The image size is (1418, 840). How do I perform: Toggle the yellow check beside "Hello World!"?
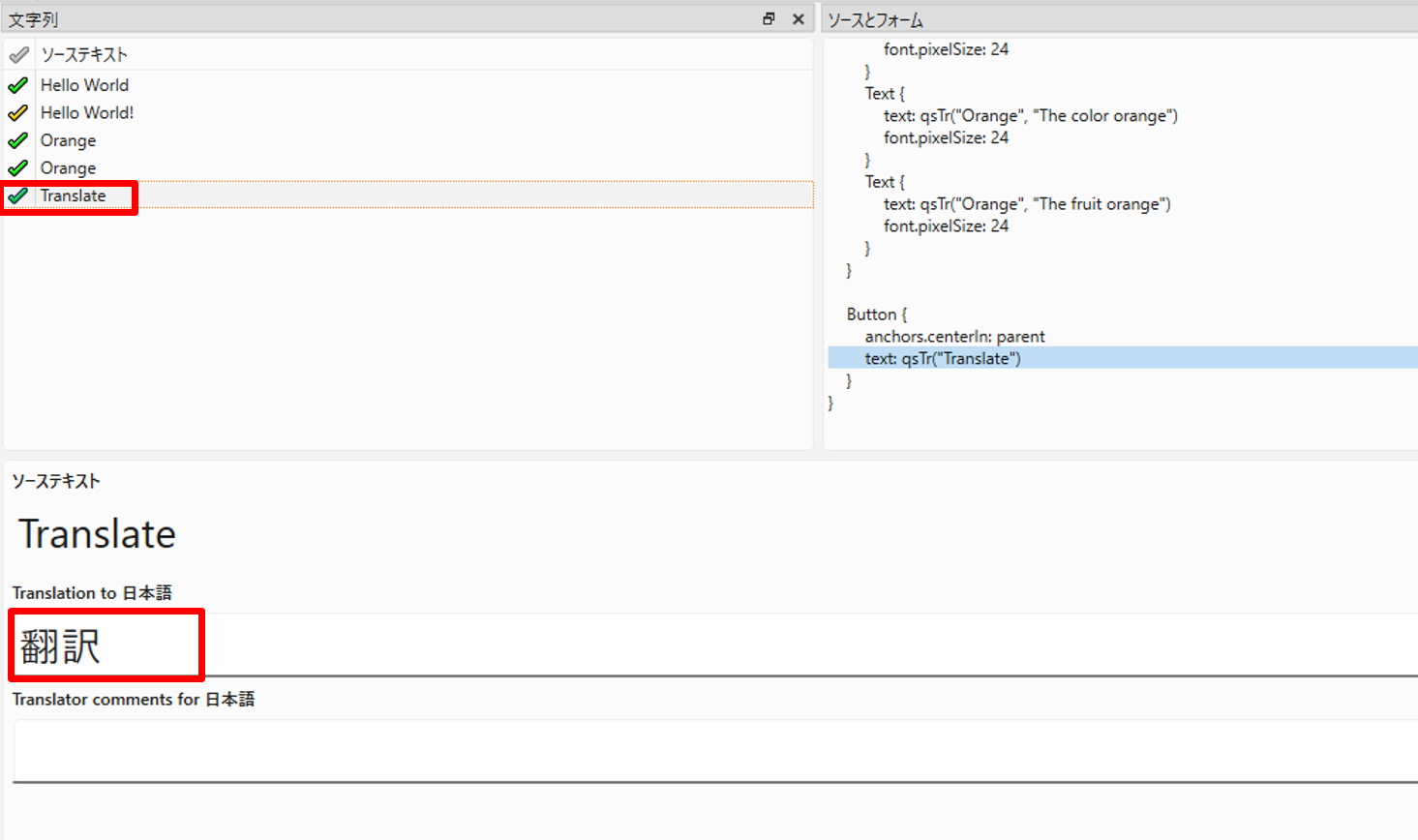tap(17, 113)
